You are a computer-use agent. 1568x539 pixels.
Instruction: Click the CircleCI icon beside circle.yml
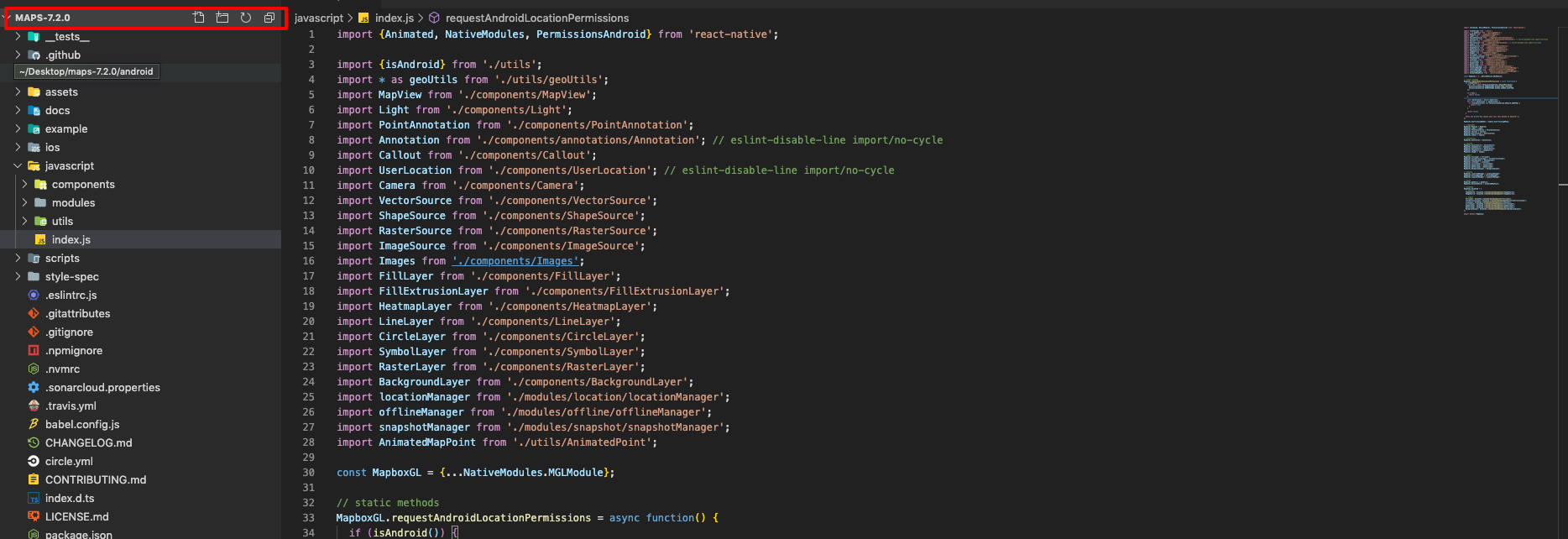34,462
